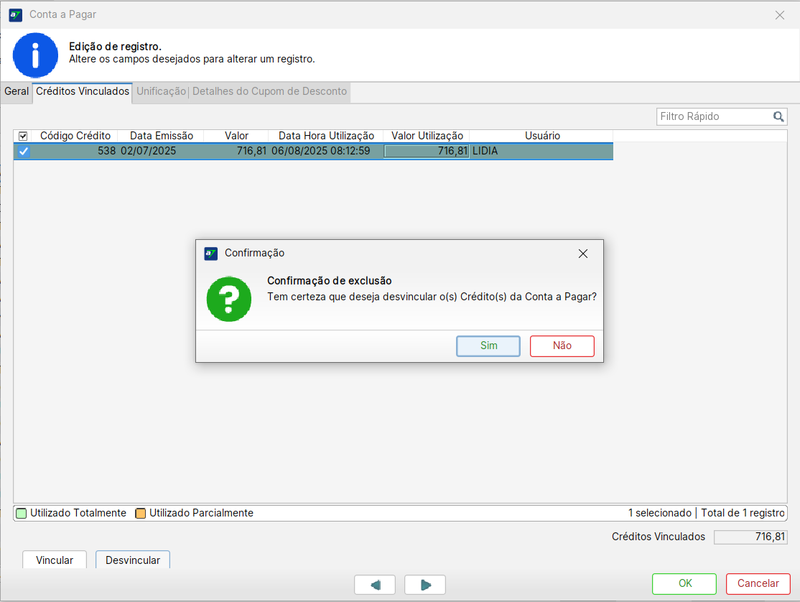Click the green Utilizado Totalmente legend swatch
Screen dimensions: 800x602
tap(21, 514)
